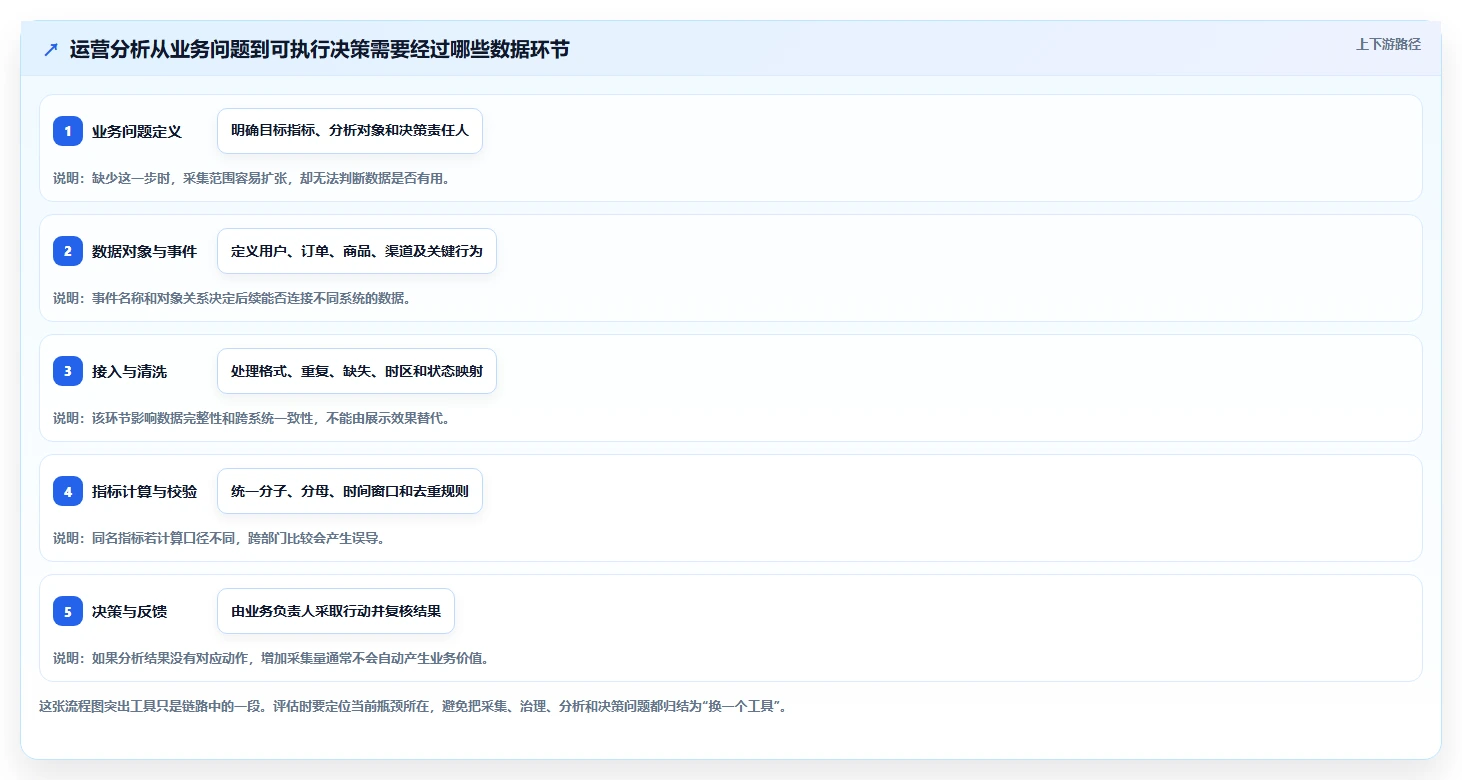Select the 指标计算与校验 step title

click(145, 491)
